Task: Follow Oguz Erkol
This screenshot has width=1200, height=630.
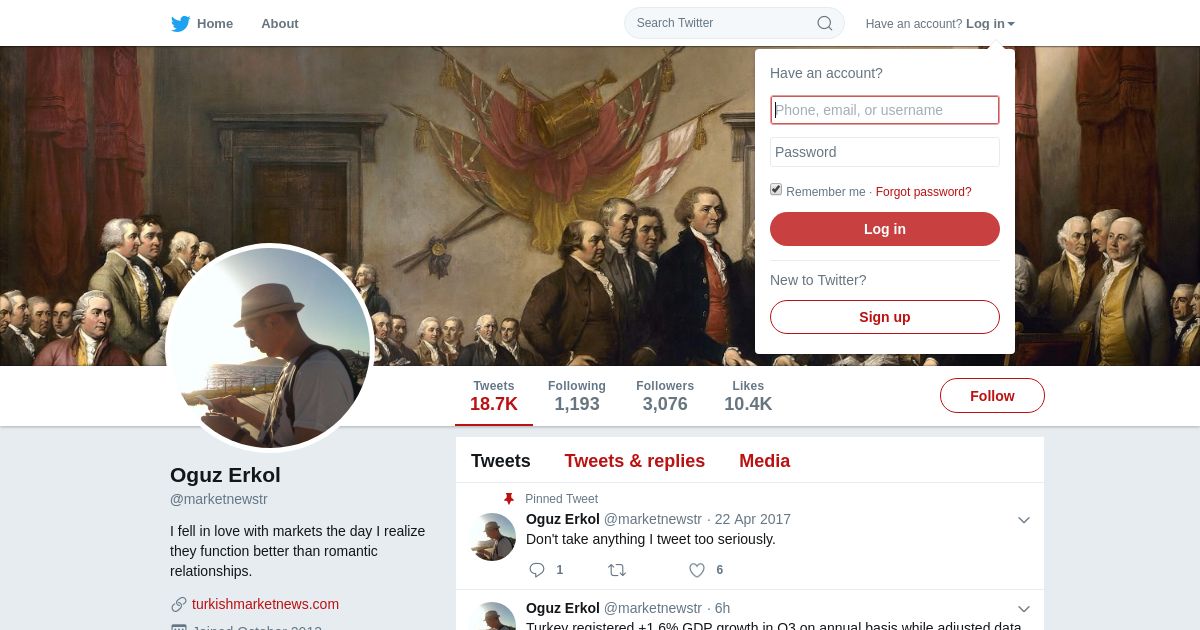Action: (x=992, y=396)
